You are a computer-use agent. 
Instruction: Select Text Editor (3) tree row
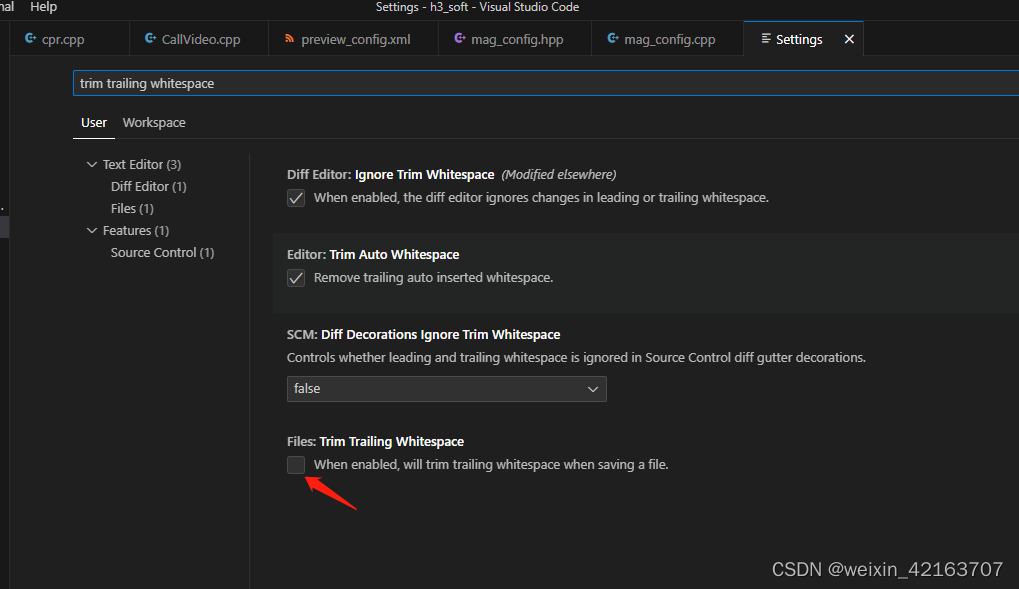coord(142,164)
